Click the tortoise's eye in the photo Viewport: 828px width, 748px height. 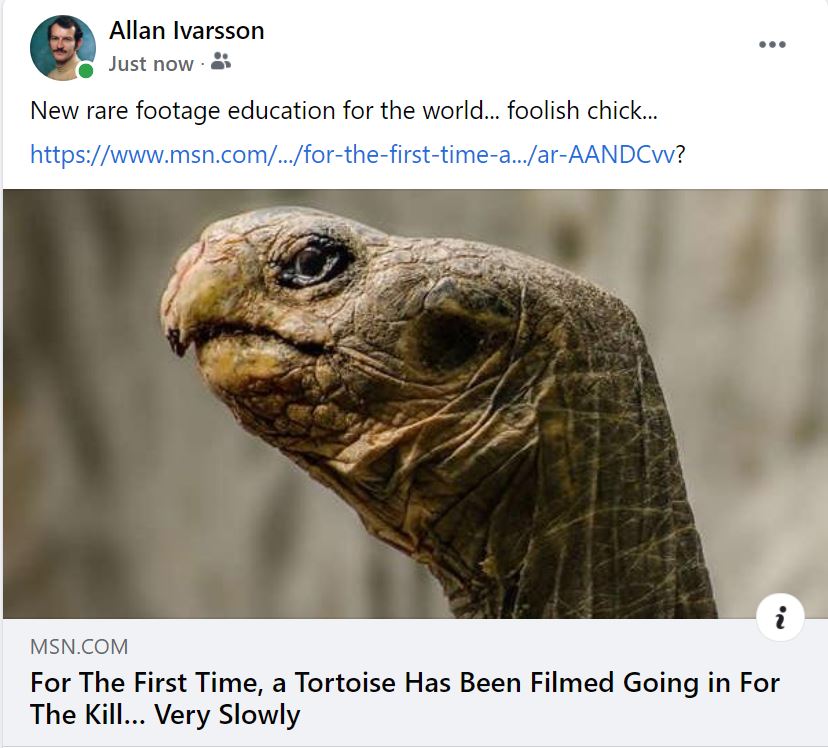313,262
